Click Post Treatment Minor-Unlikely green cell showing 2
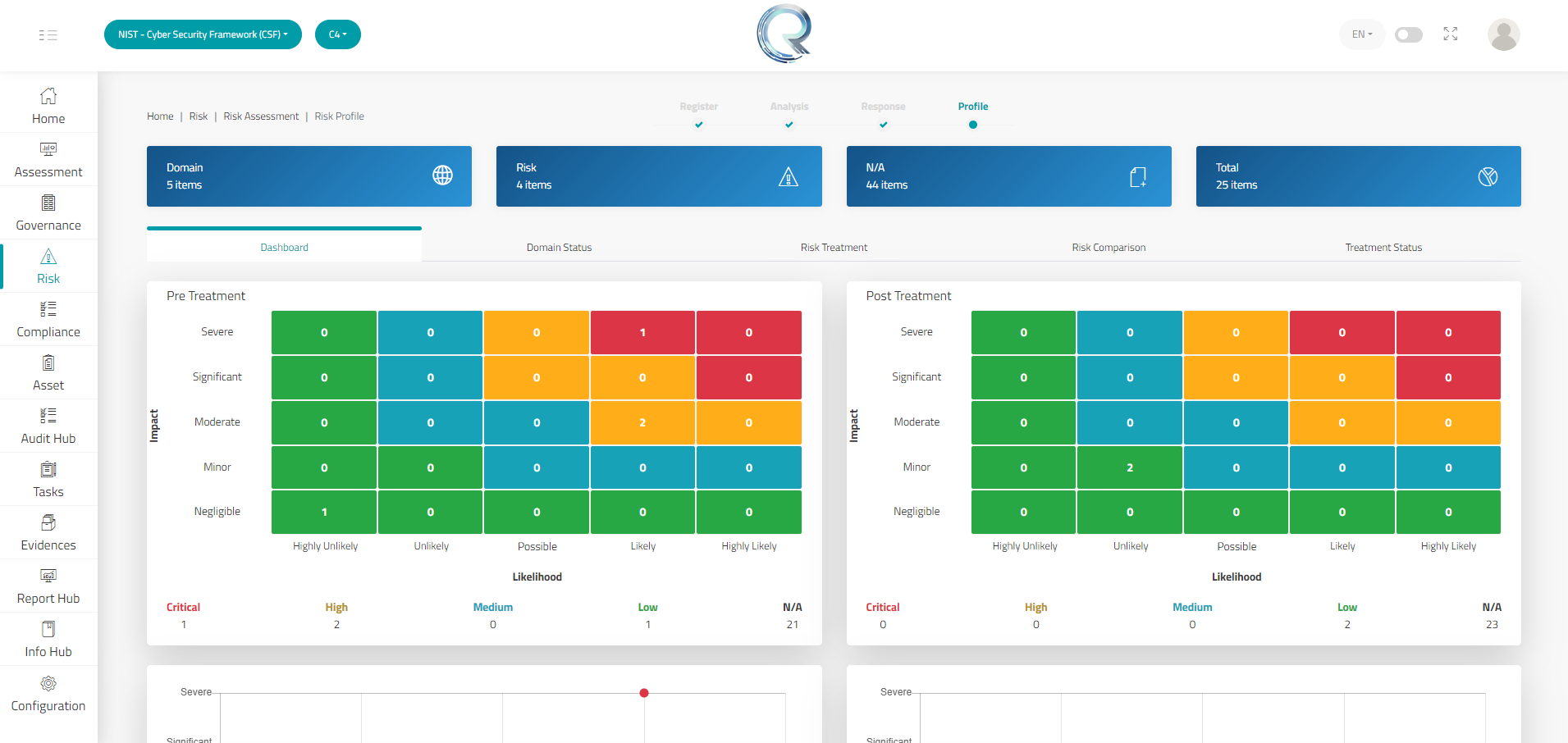 [x=1130, y=467]
